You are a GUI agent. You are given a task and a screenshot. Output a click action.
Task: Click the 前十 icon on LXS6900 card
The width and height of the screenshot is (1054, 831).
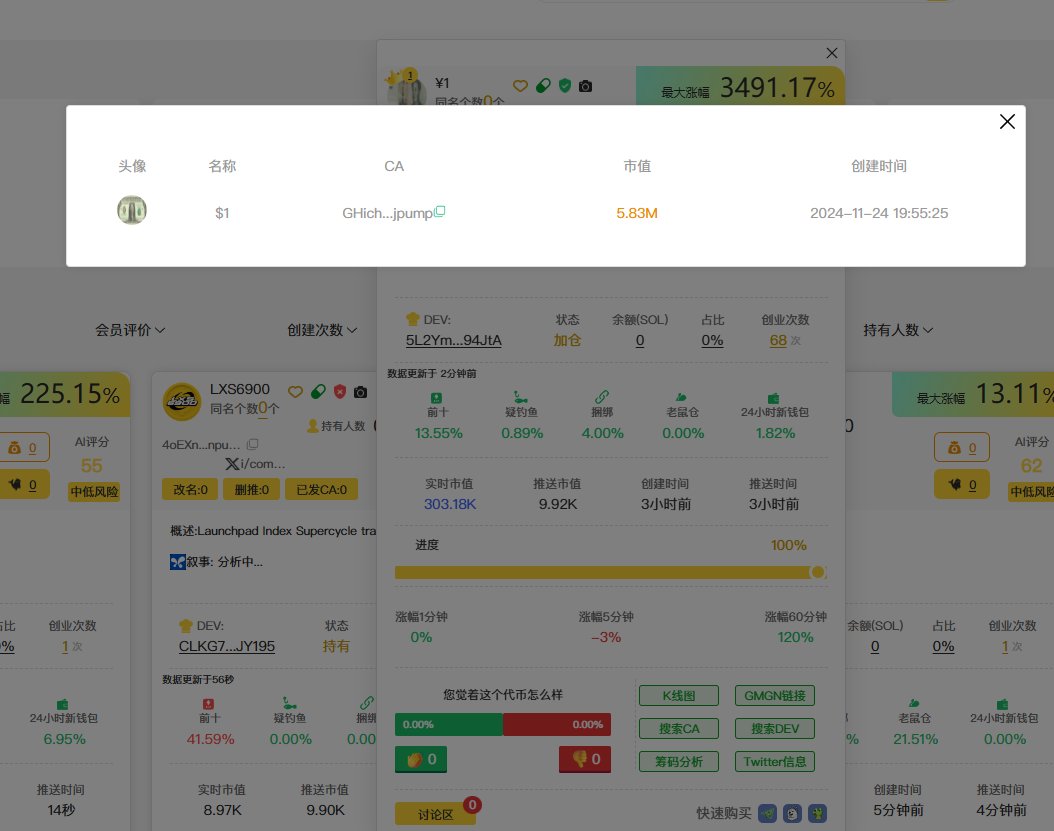(208, 704)
